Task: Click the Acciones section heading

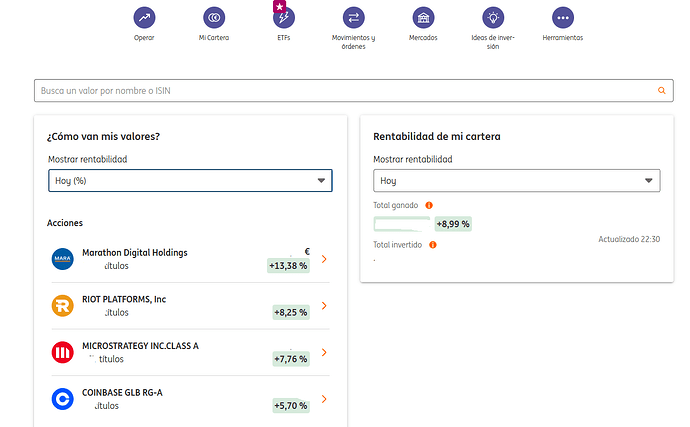Action: 65,223
